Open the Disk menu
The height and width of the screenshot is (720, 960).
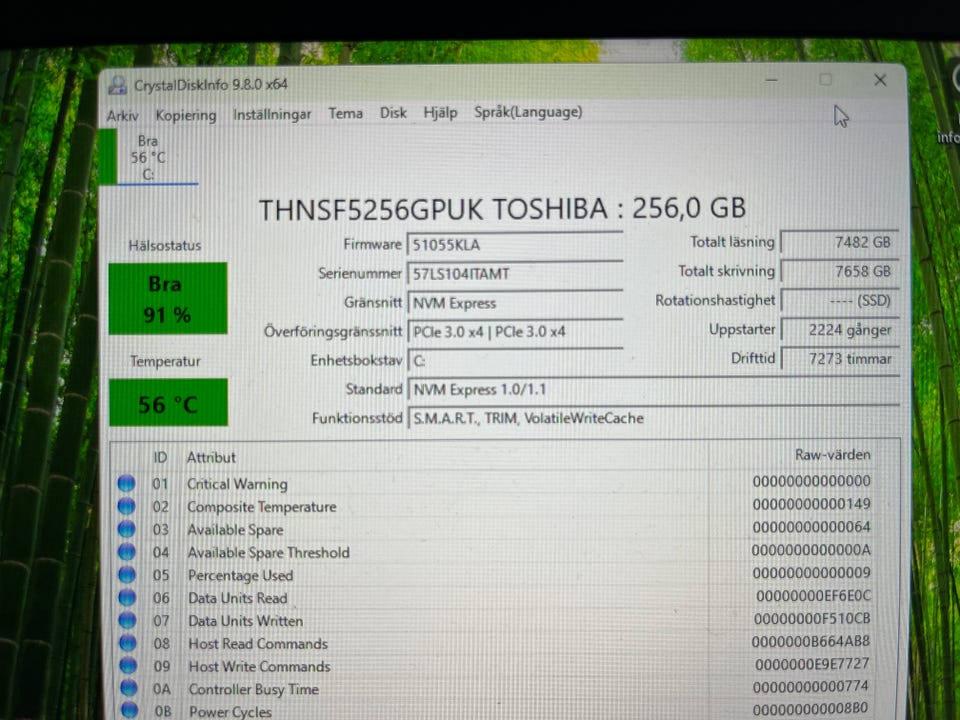[393, 113]
